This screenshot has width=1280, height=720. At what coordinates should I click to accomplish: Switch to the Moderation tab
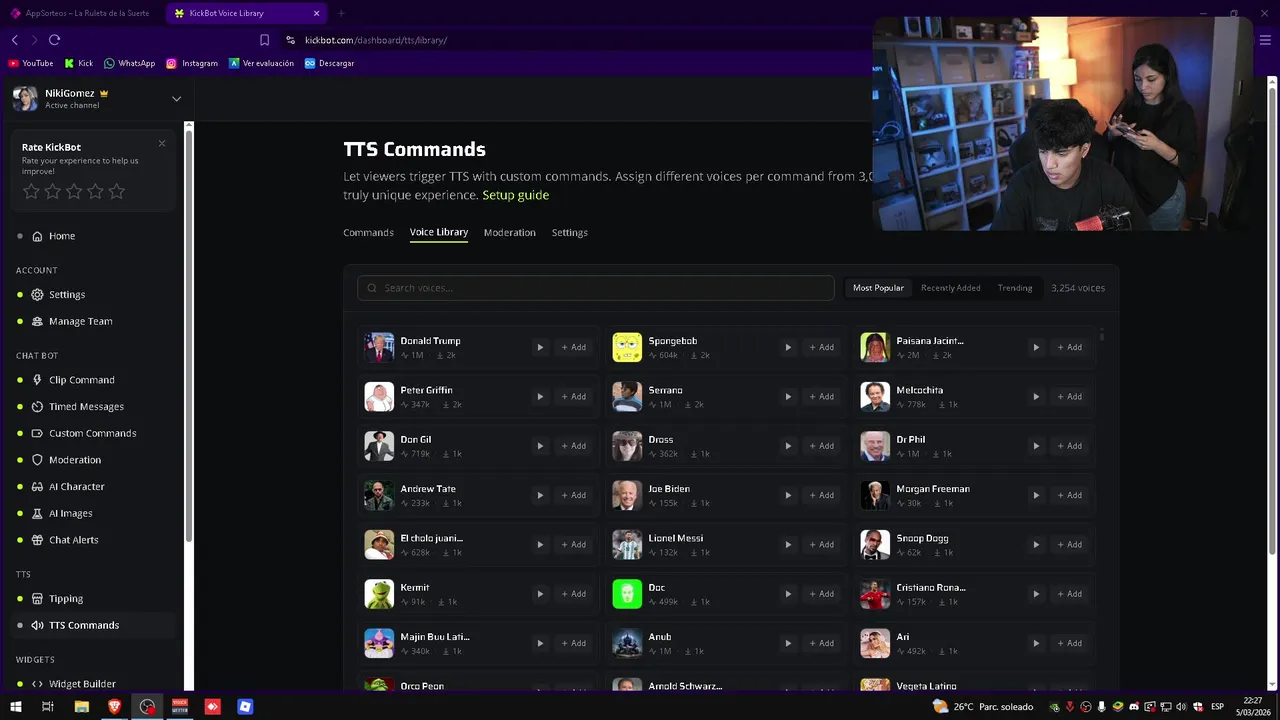coord(509,233)
